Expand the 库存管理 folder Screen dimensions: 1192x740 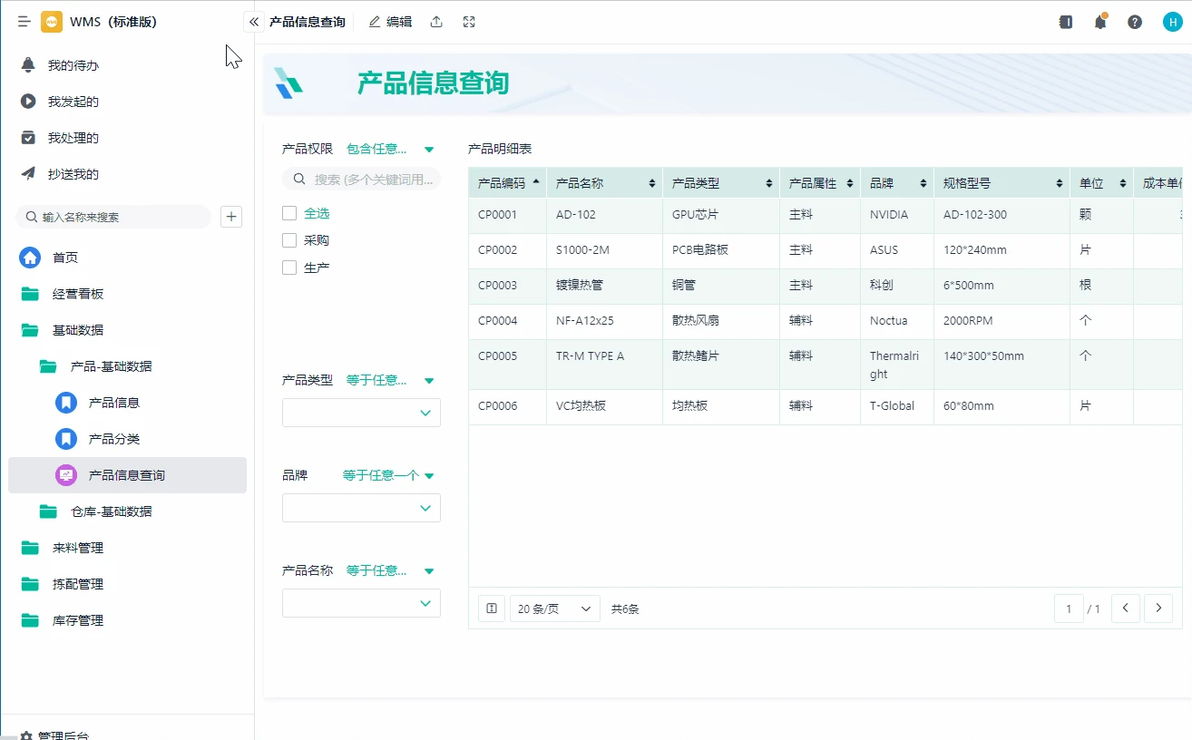(x=78, y=621)
